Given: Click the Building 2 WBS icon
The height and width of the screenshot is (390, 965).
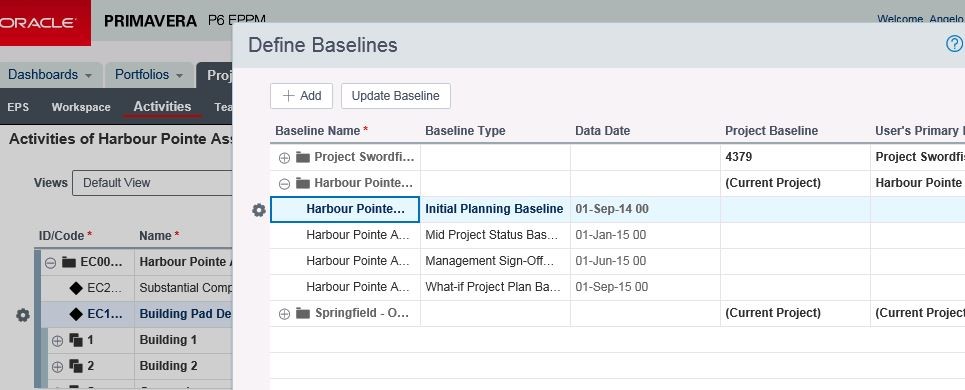Looking at the screenshot, I should coord(76,366).
